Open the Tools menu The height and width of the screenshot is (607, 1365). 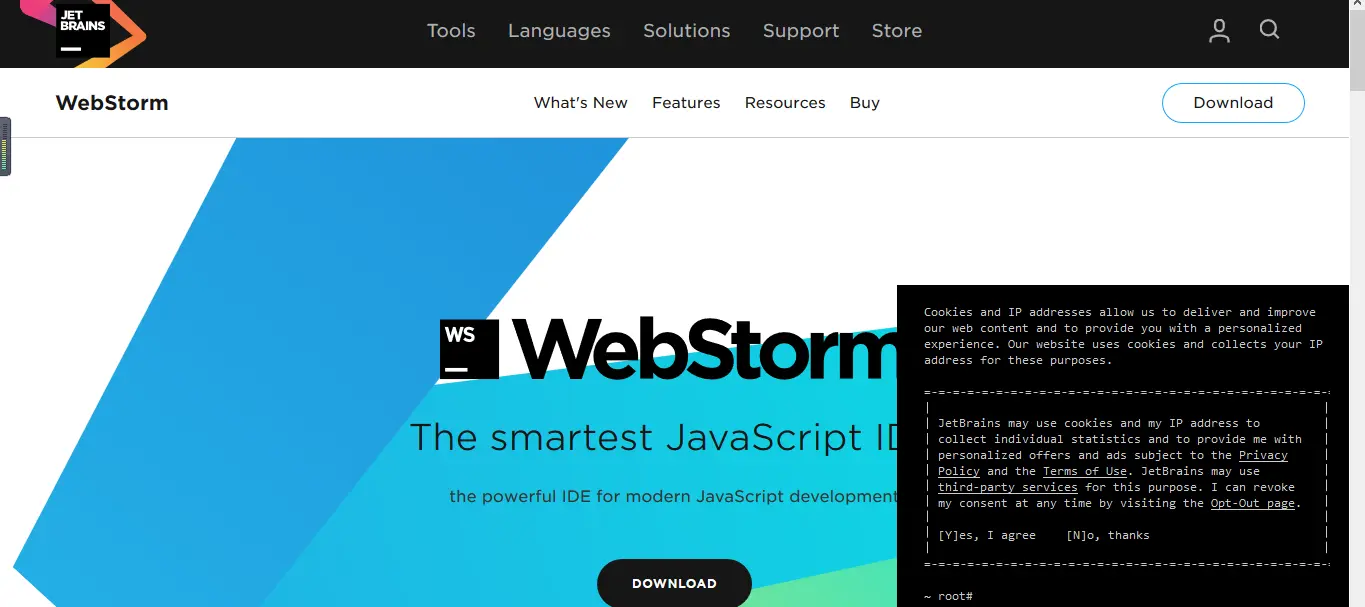451,31
